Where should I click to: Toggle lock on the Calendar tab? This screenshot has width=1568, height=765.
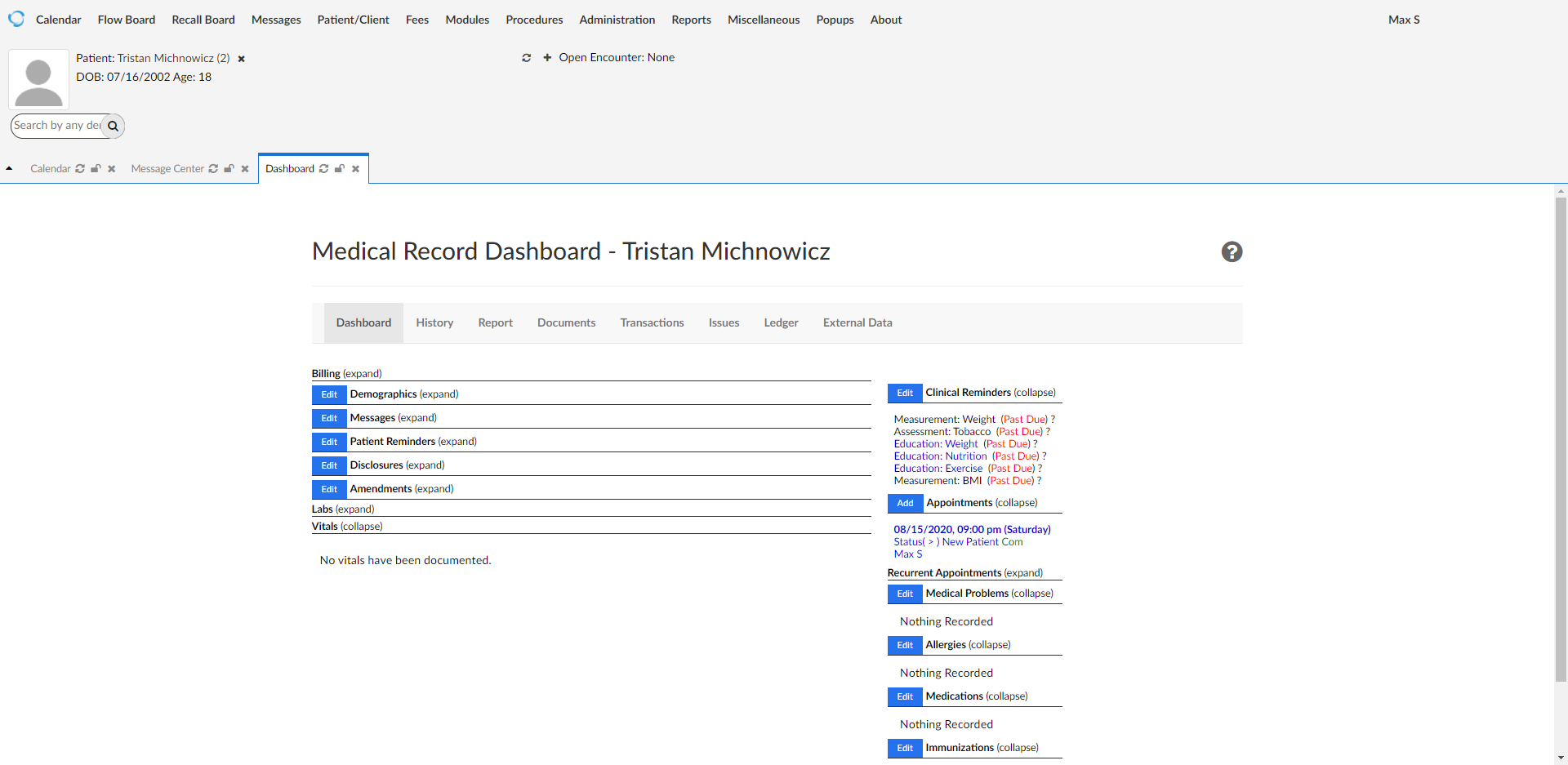point(96,169)
